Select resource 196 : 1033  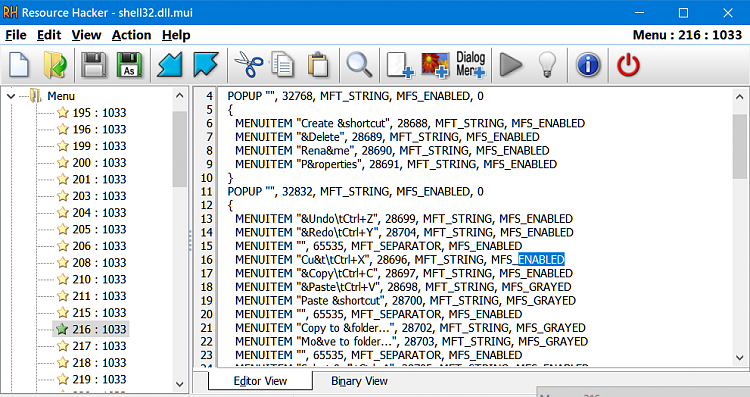click(x=99, y=130)
